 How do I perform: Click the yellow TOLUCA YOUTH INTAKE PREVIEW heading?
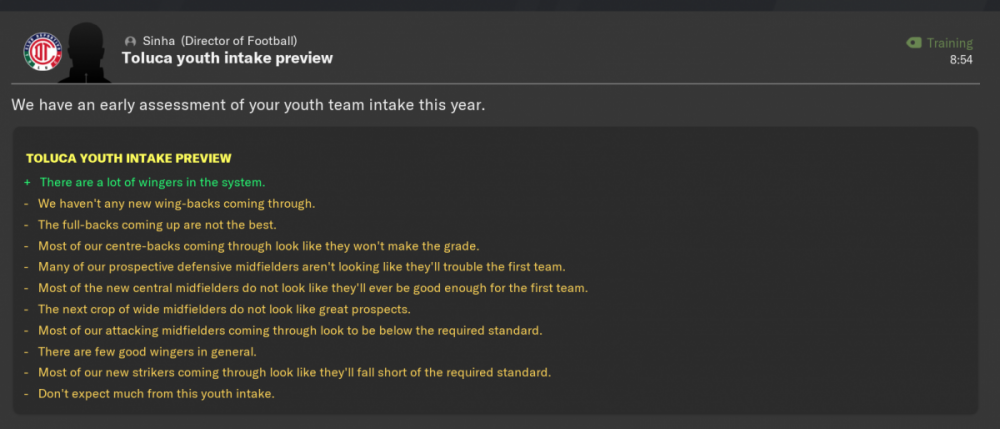129,158
